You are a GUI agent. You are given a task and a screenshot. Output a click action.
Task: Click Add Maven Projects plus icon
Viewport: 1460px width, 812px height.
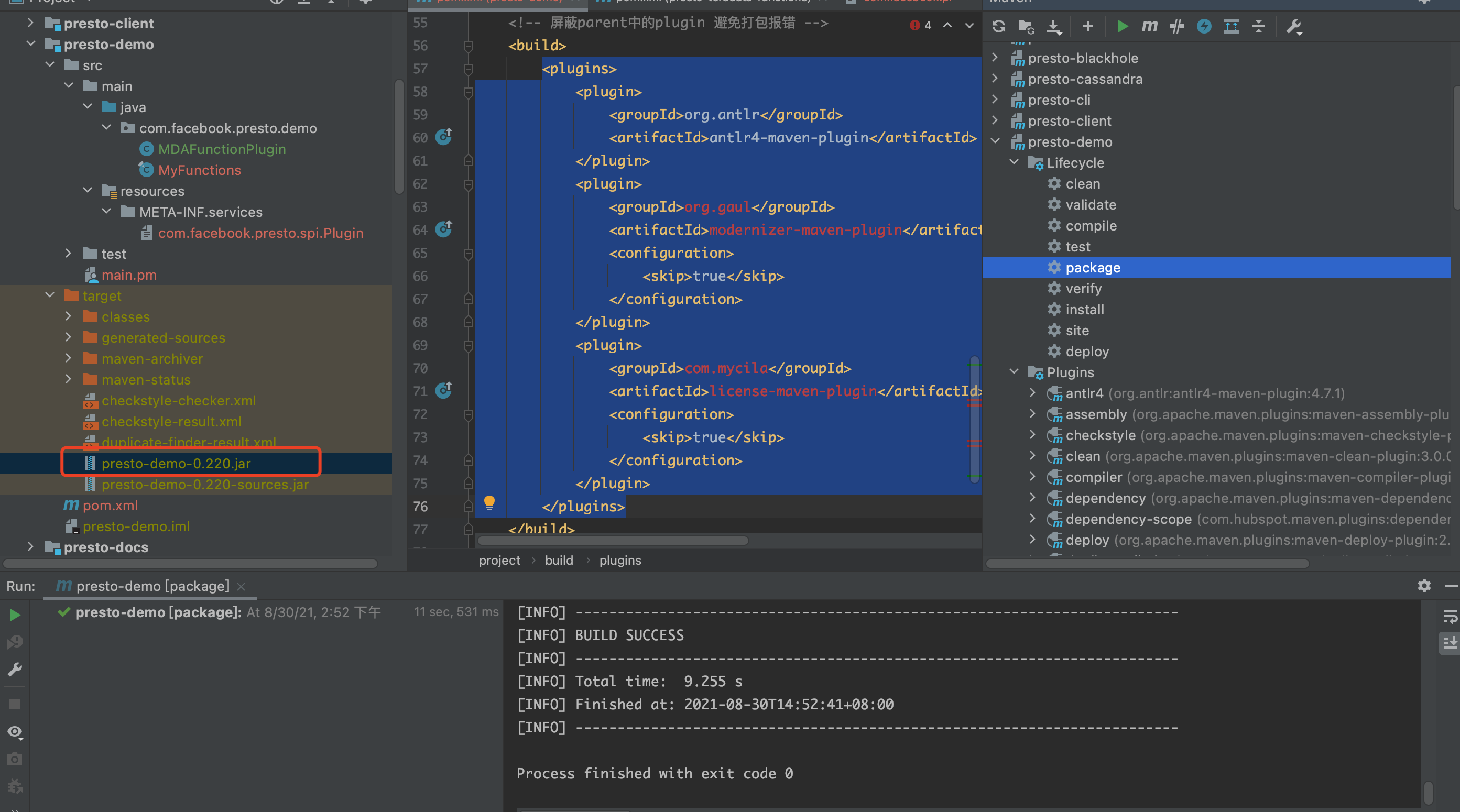[1087, 26]
